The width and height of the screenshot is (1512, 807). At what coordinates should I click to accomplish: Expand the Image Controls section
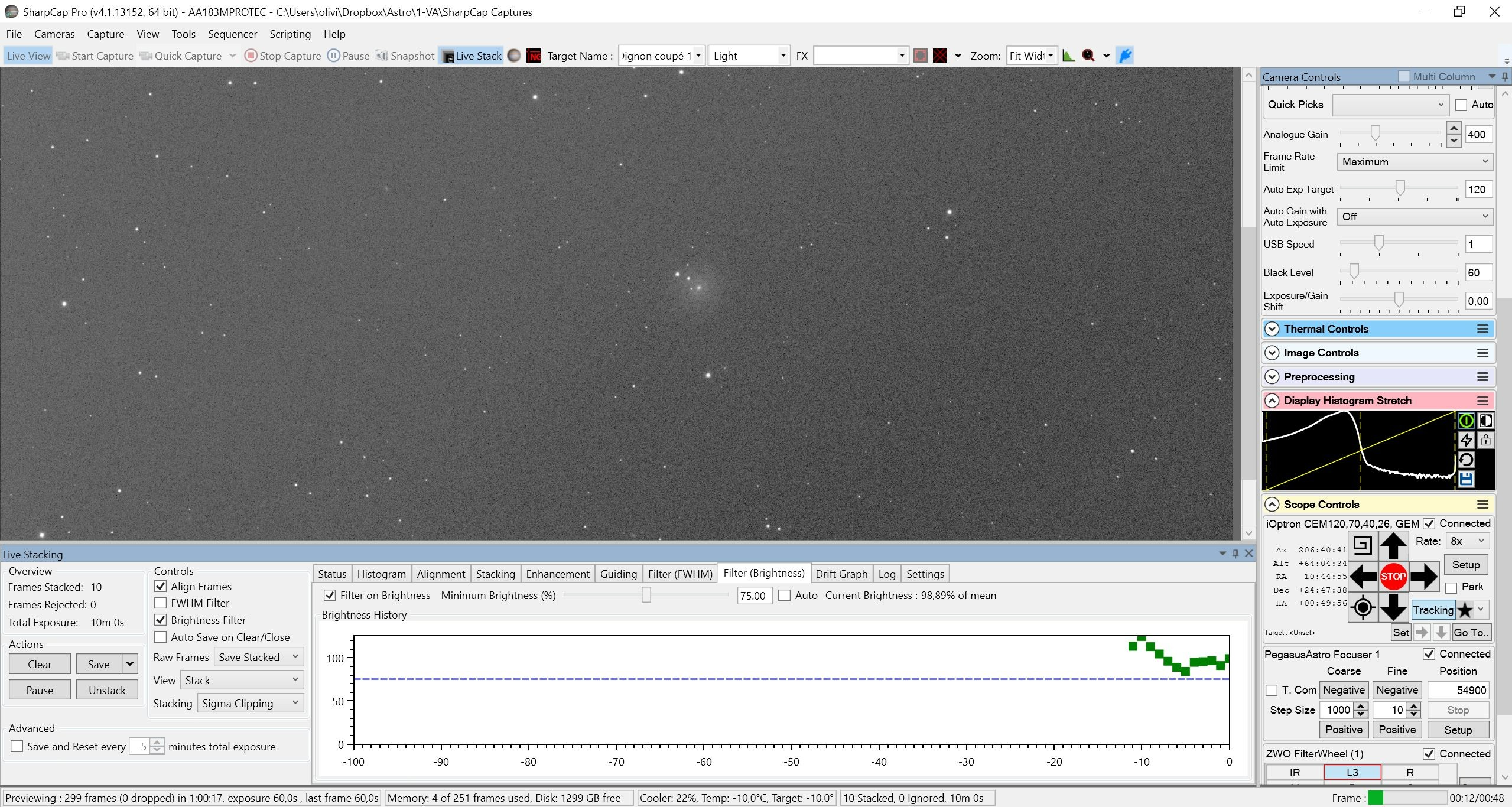pyautogui.click(x=1272, y=353)
